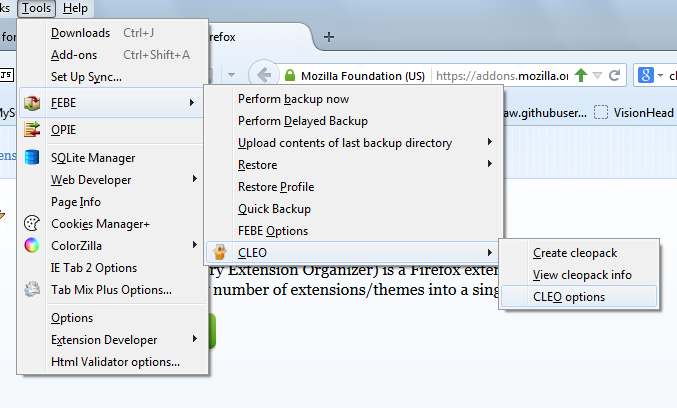The width and height of the screenshot is (677, 408).
Task: Click the CLEO submenu icon
Action: coord(221,253)
